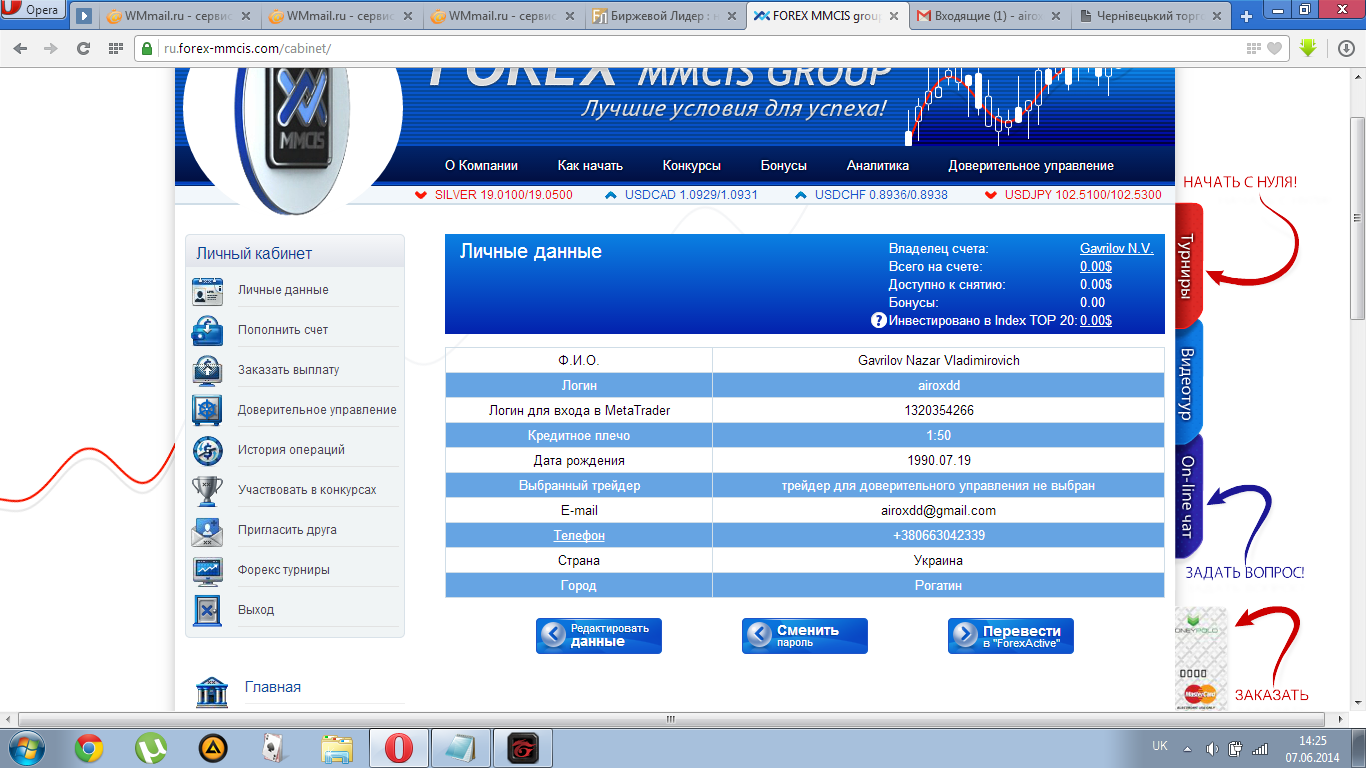
Task: Open Как начать menu item
Action: [x=590, y=166]
